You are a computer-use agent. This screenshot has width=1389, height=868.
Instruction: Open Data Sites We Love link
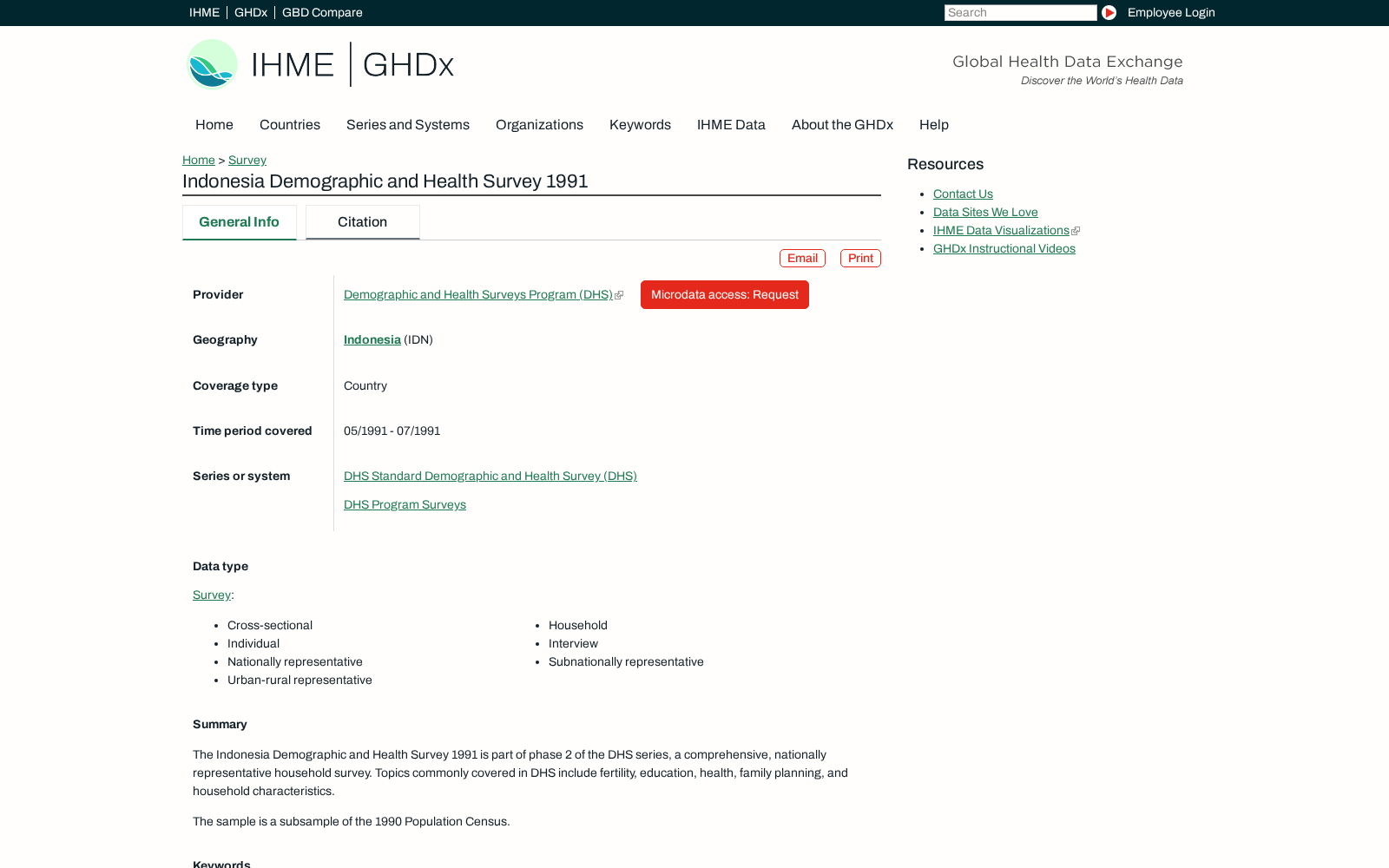pyautogui.click(x=985, y=212)
